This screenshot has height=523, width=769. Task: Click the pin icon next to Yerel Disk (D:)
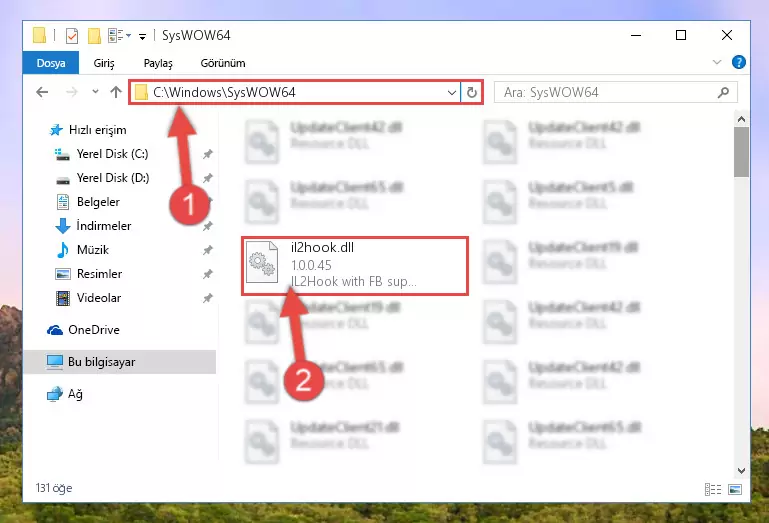tap(207, 178)
